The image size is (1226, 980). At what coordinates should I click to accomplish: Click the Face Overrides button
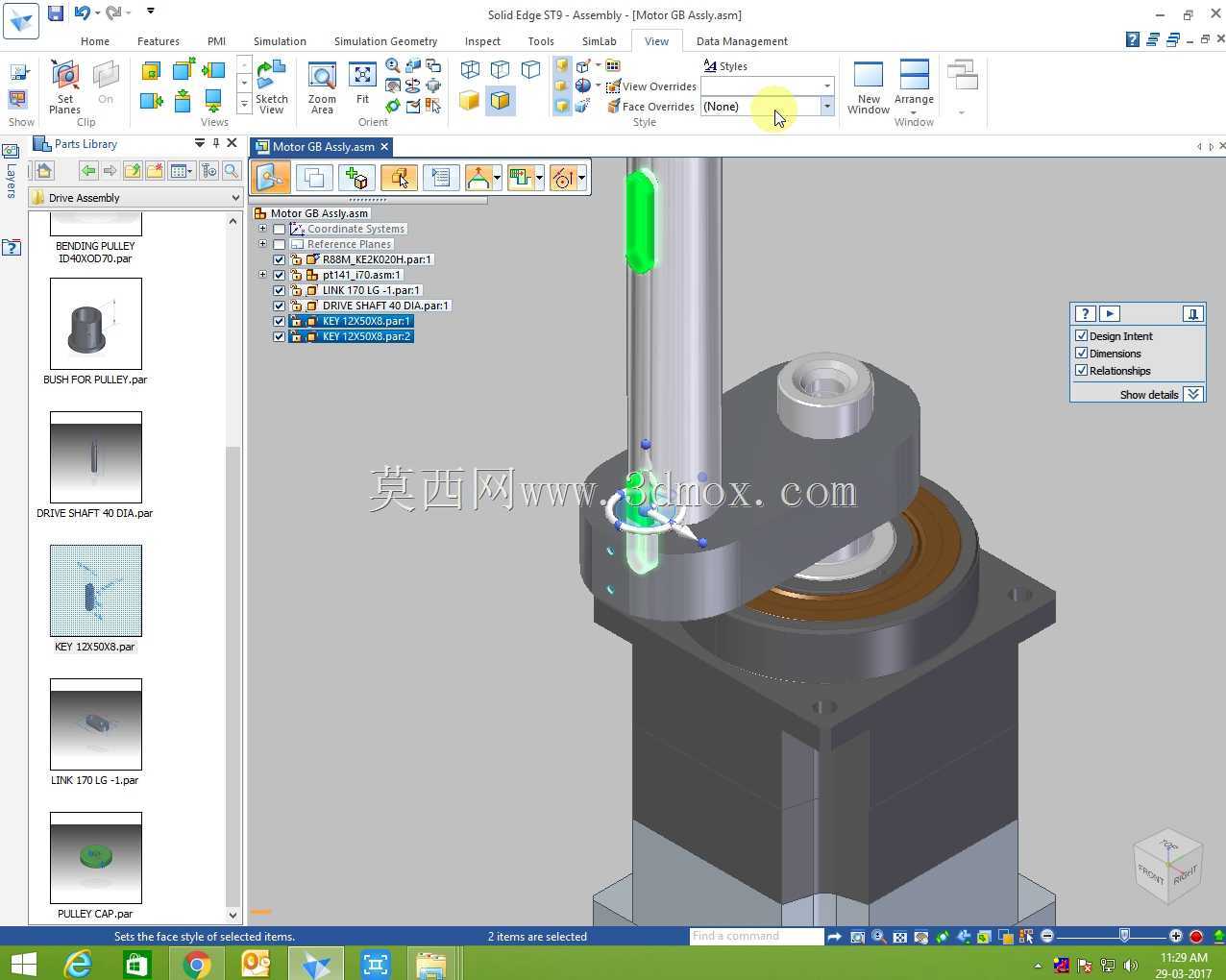click(x=650, y=107)
